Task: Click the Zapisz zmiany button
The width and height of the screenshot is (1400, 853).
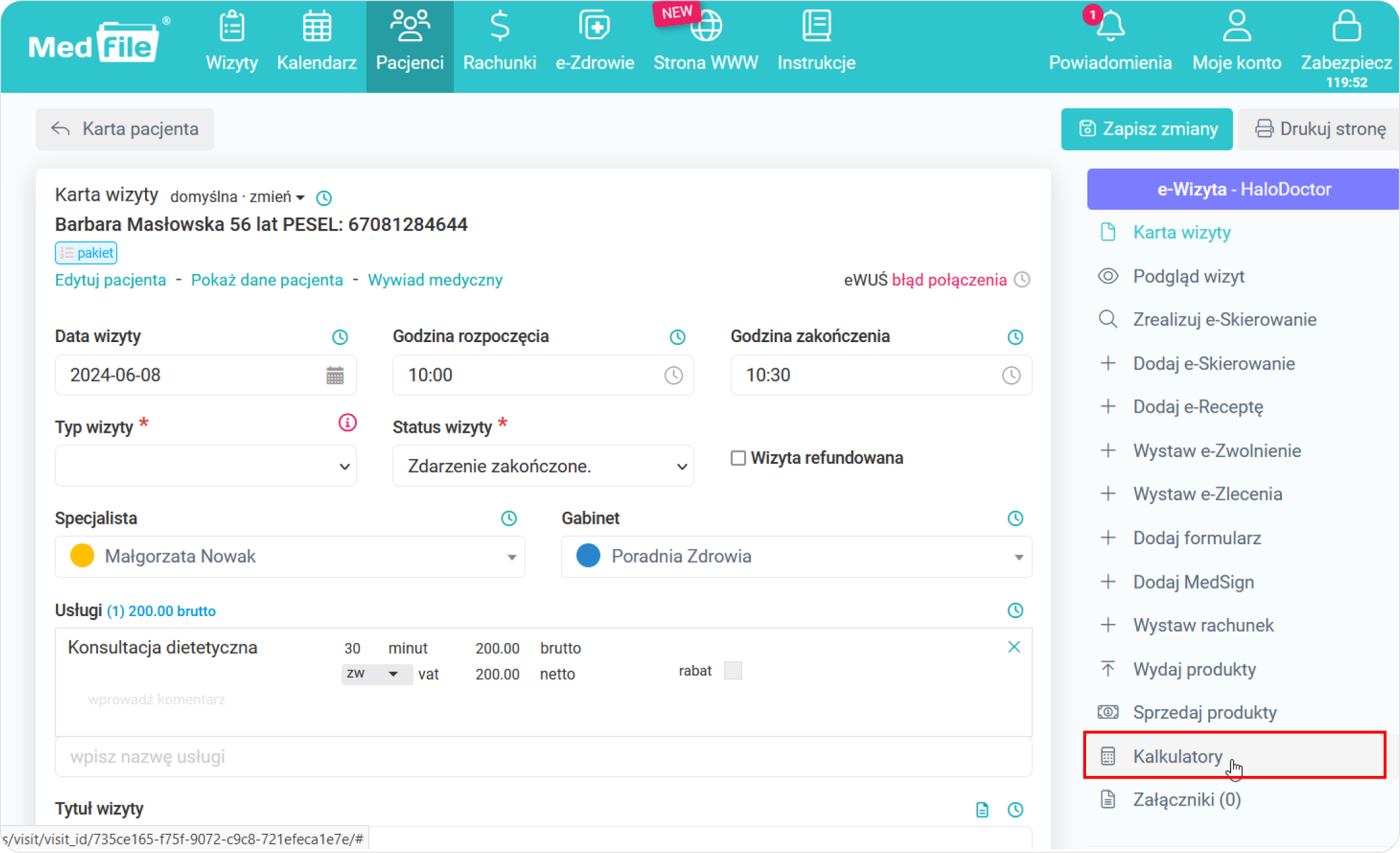Action: pos(1146,129)
